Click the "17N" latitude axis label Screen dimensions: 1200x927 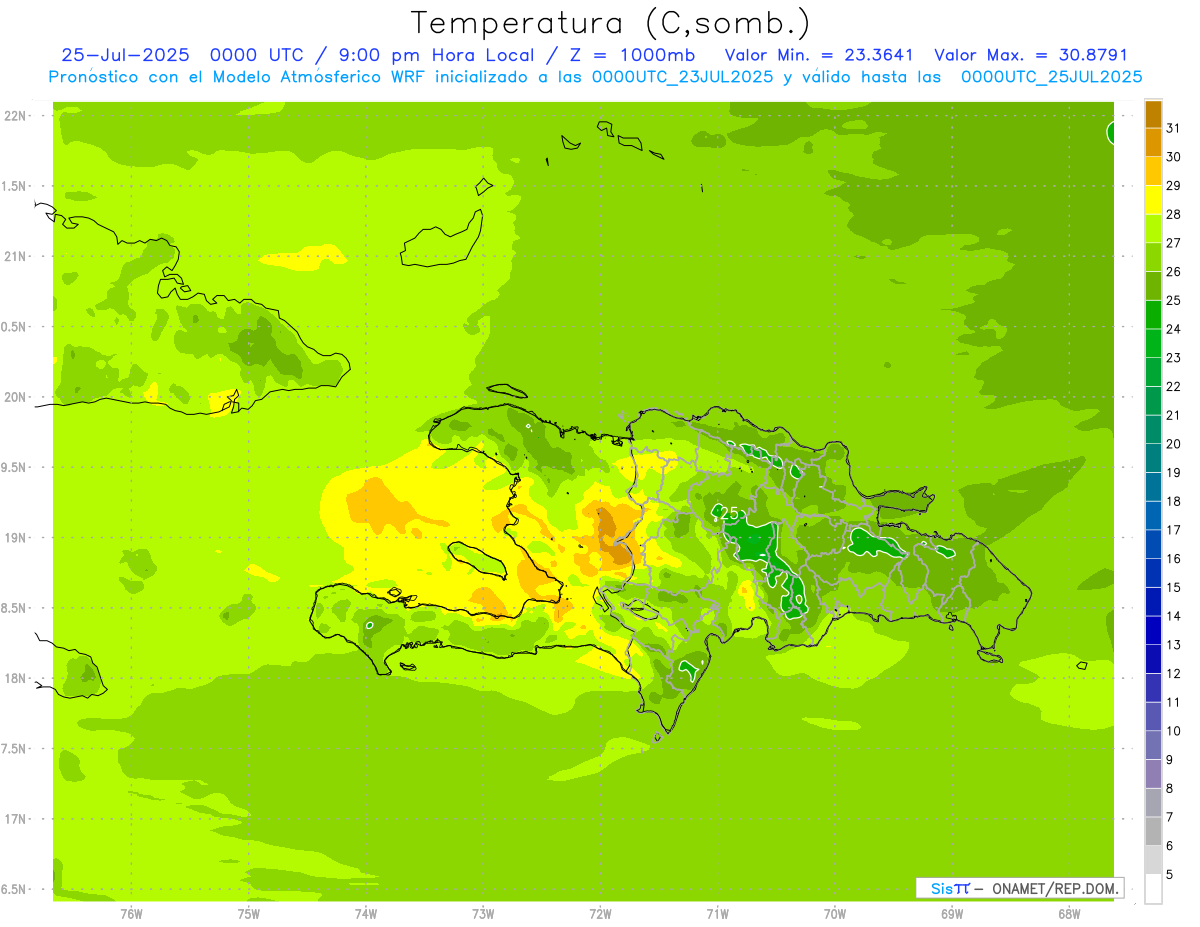click(15, 819)
